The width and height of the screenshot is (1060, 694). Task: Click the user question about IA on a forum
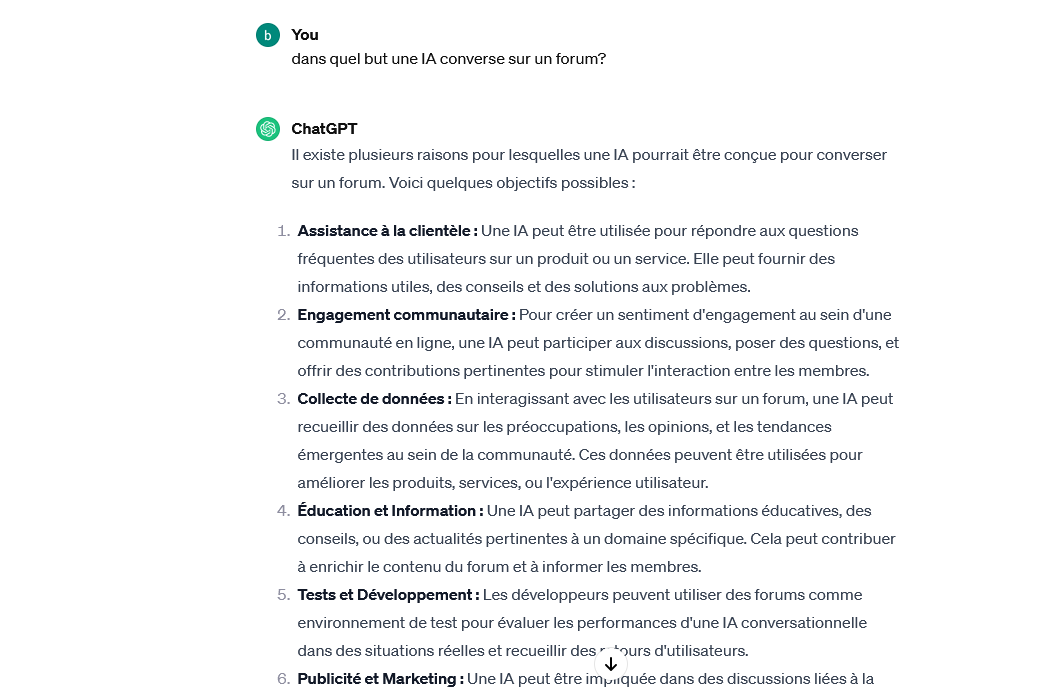[448, 59]
